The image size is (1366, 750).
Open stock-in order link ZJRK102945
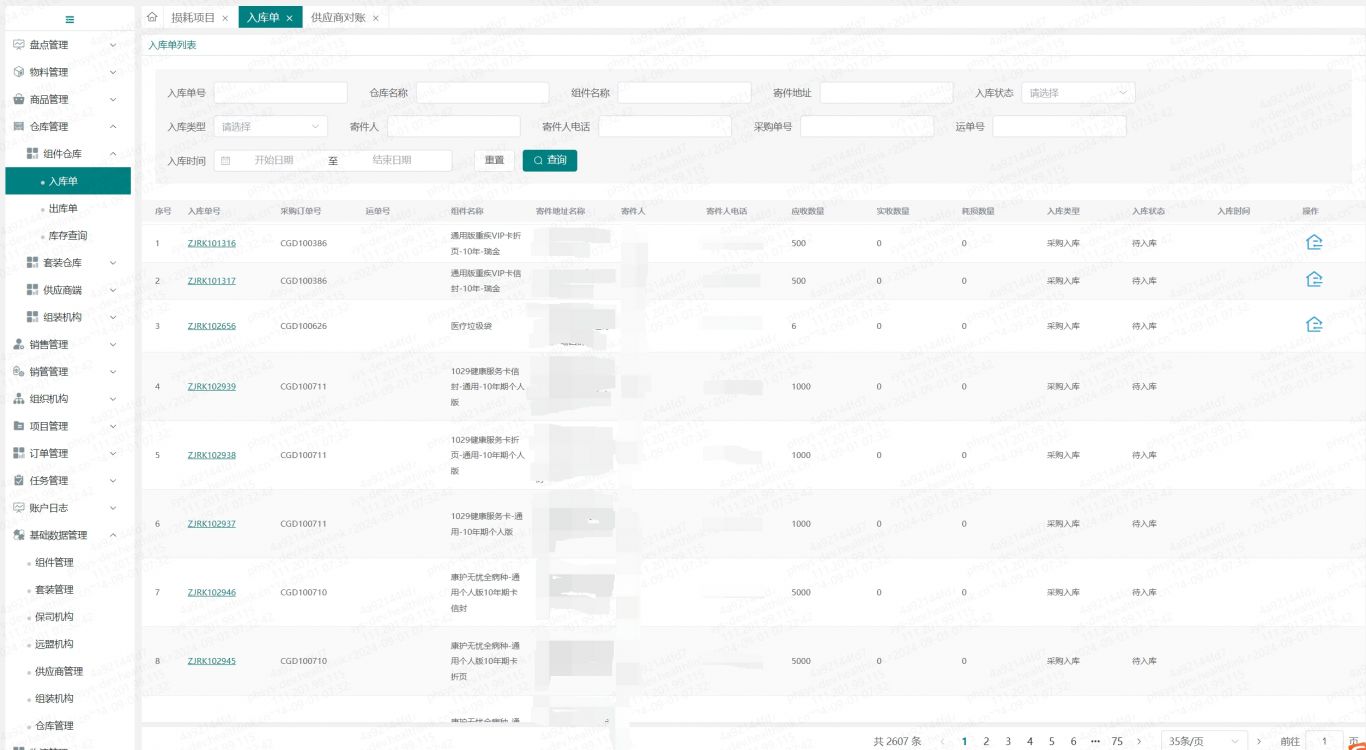(212, 661)
